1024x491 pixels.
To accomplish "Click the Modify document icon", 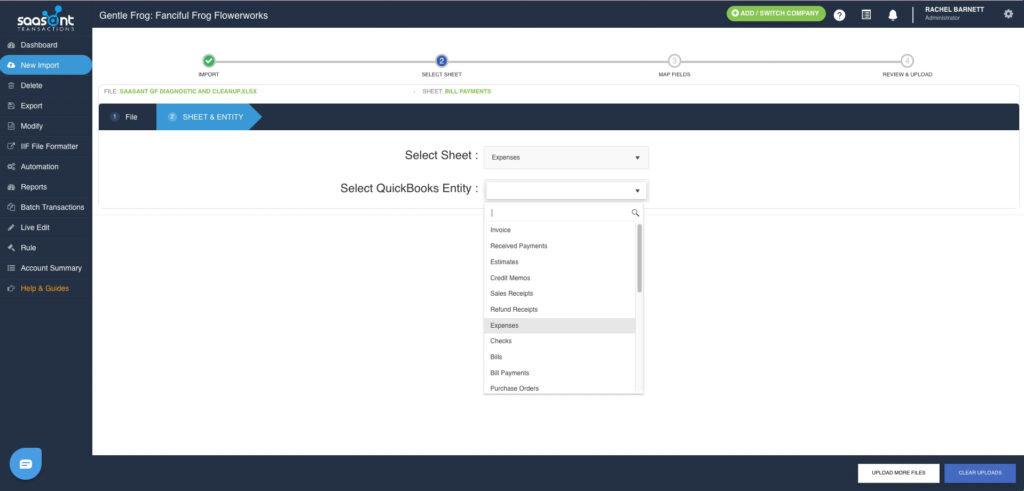I will 10,126.
